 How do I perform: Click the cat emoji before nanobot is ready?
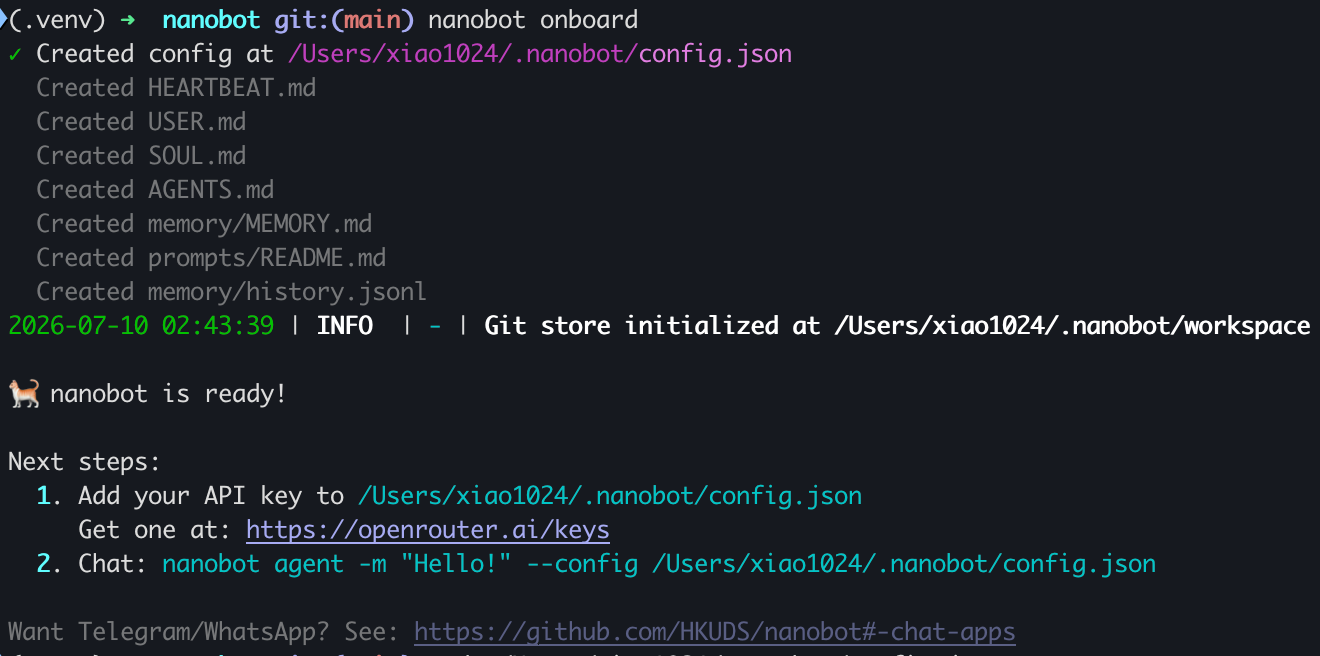24,394
